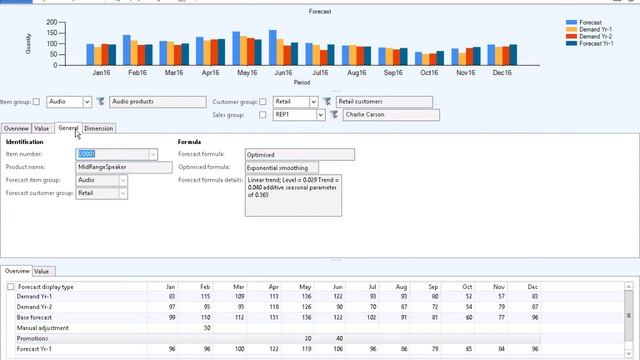This screenshot has width=640, height=360.
Task: Select the Demand Yr-1 row label
Action: click(34, 296)
